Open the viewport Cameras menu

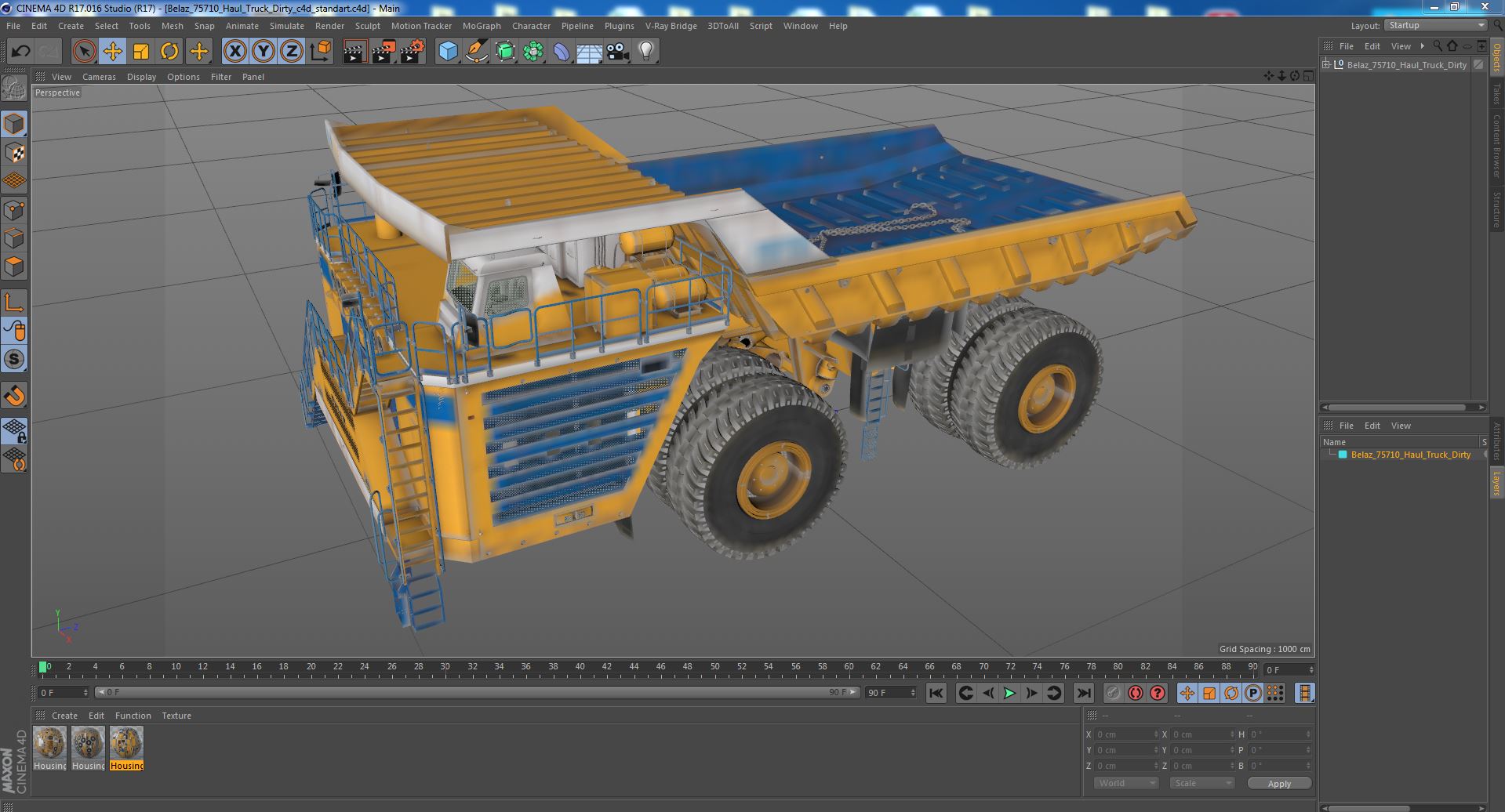99,77
